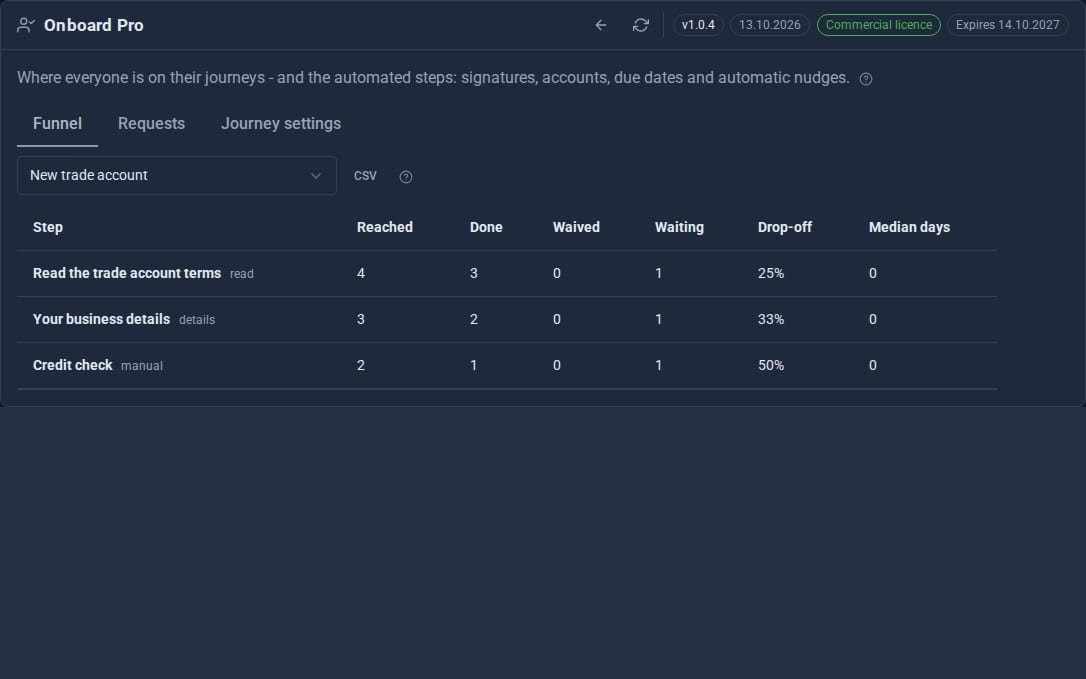Image resolution: width=1086 pixels, height=679 pixels.
Task: Open the Requests tab
Action: 151,123
